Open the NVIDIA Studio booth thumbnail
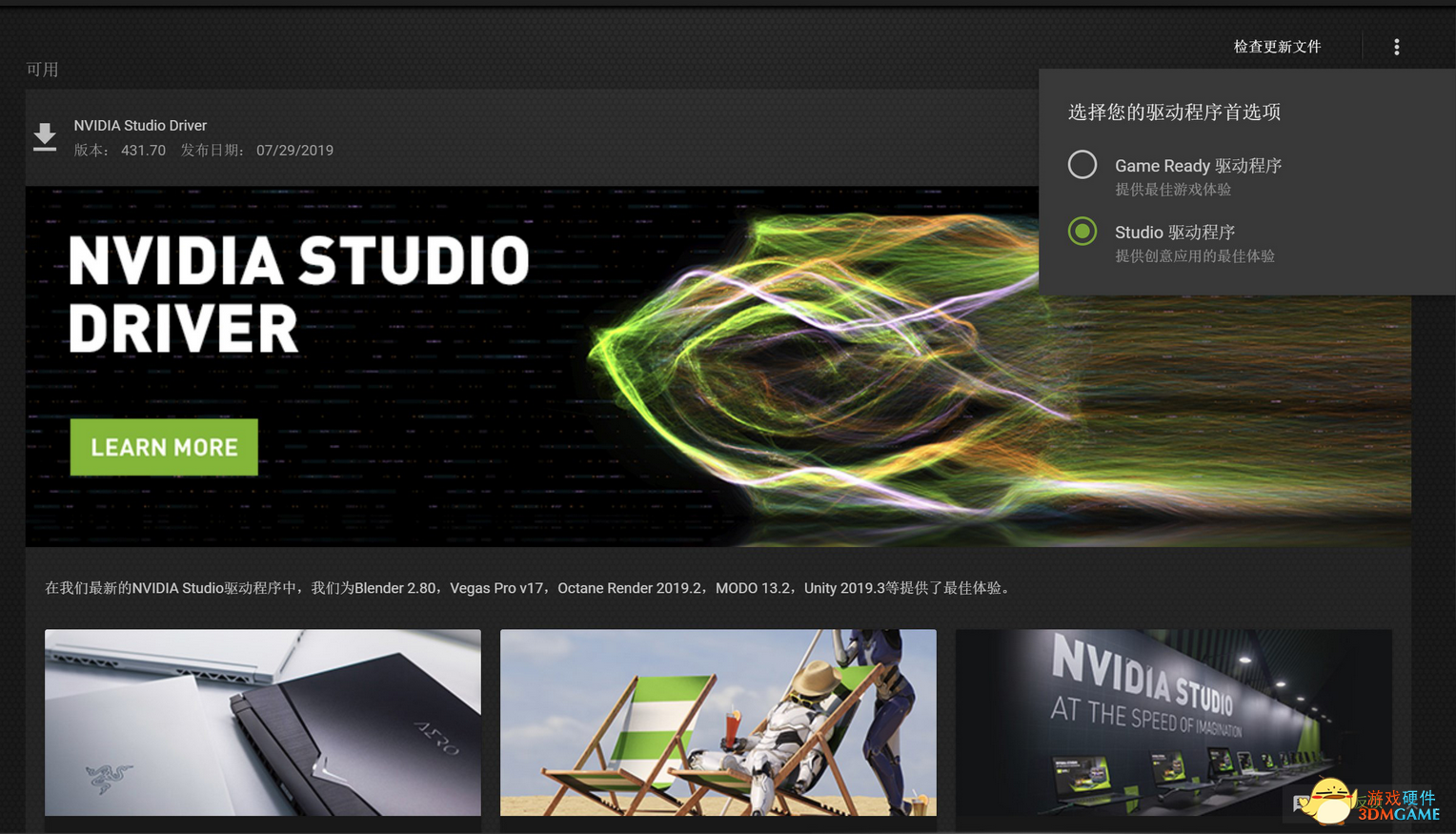This screenshot has width=1456, height=834. pyautogui.click(x=1174, y=722)
